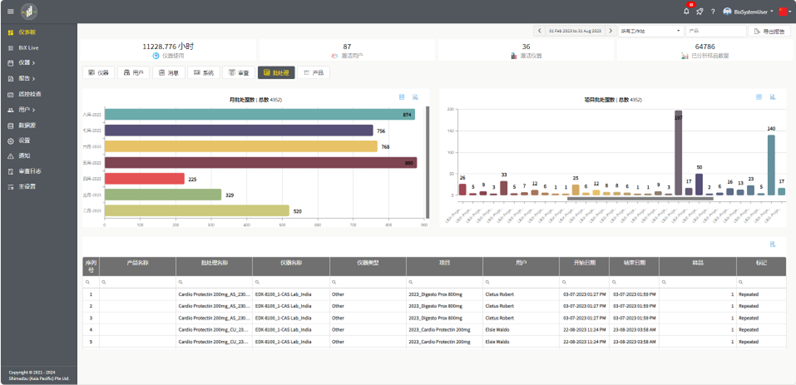This screenshot has height=385, width=796.
Task: Click the blue-grey project bar labeled 140
Action: point(771,165)
